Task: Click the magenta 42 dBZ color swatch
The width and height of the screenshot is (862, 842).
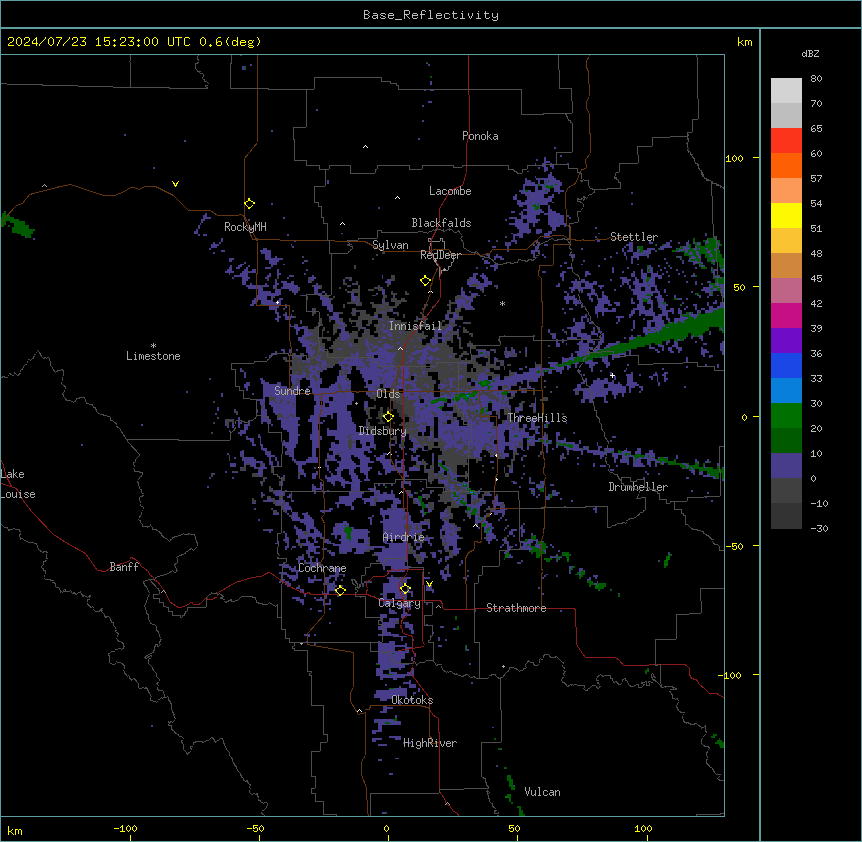Action: tap(786, 315)
